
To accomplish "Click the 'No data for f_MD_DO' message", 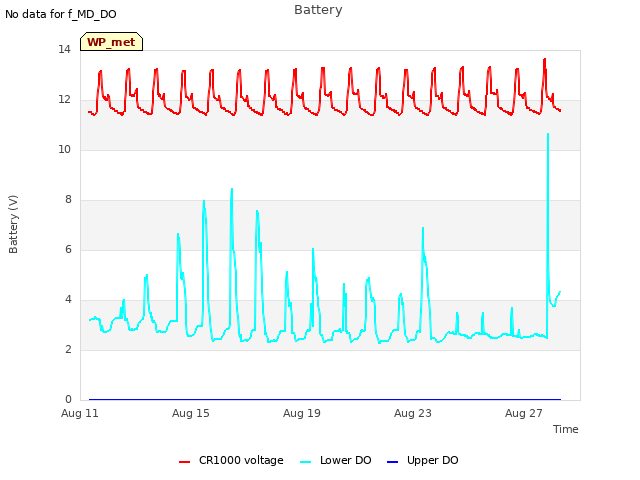I will [61, 14].
